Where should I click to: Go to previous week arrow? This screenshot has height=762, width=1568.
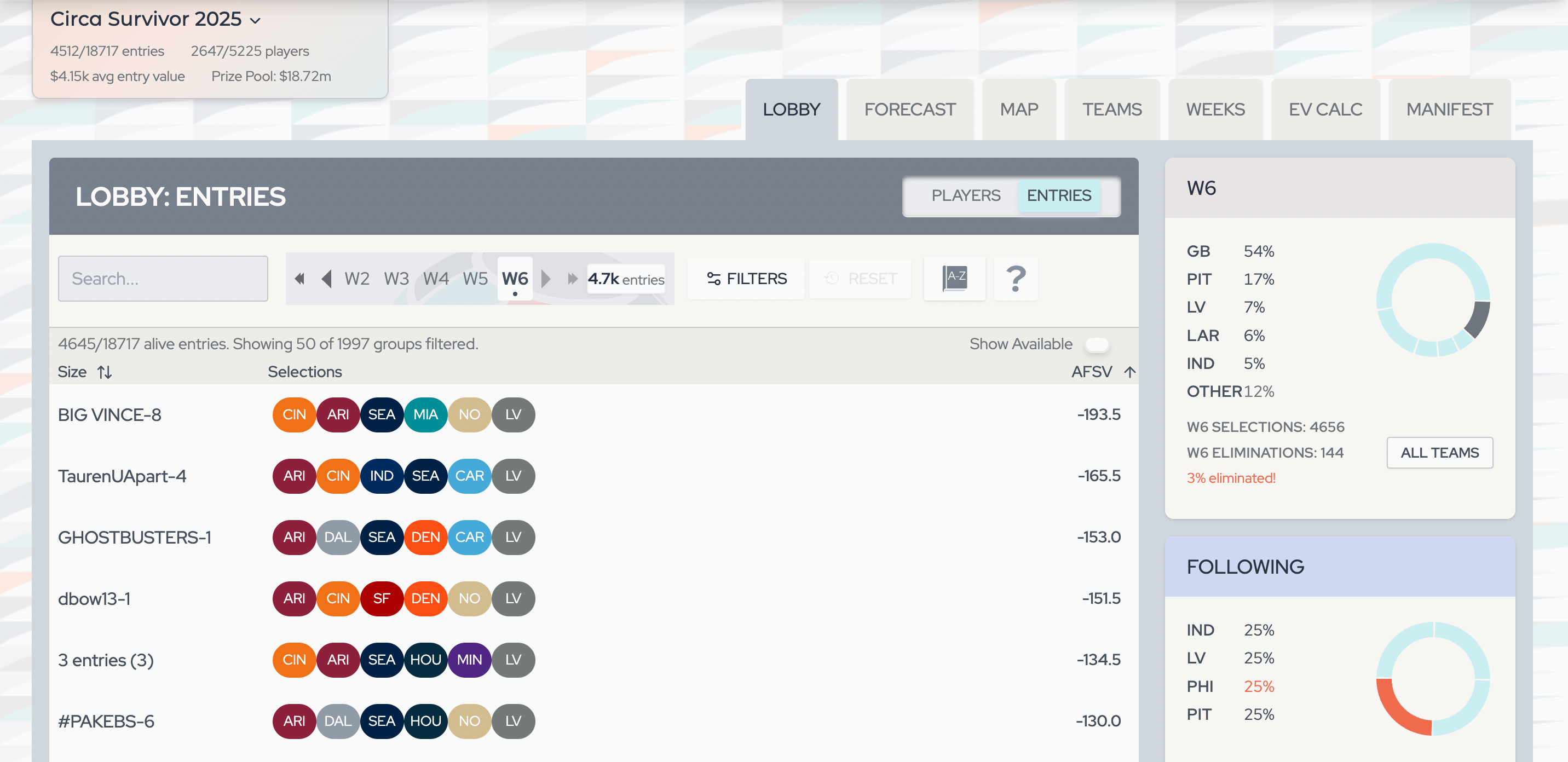(326, 279)
